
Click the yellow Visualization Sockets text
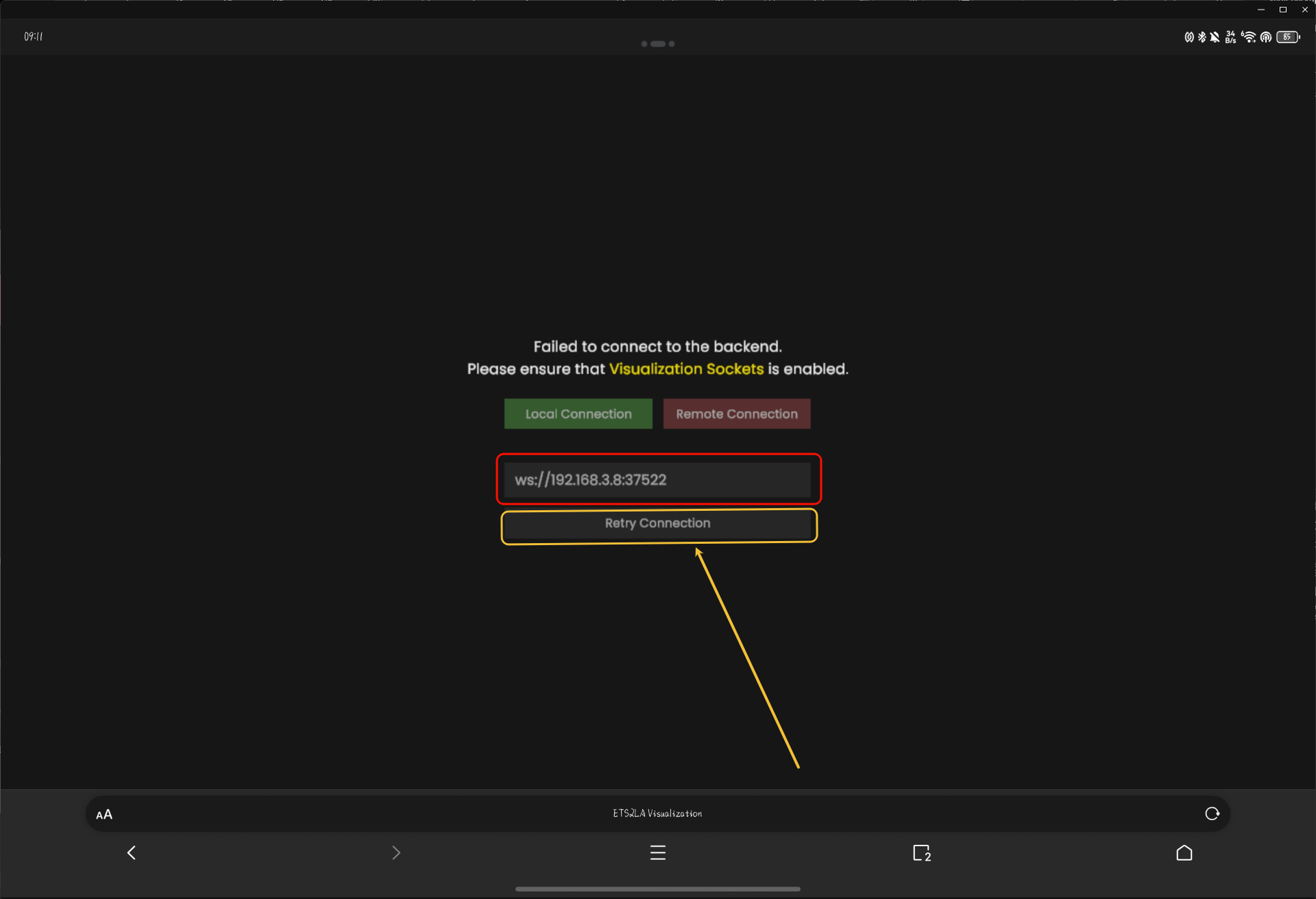[685, 369]
